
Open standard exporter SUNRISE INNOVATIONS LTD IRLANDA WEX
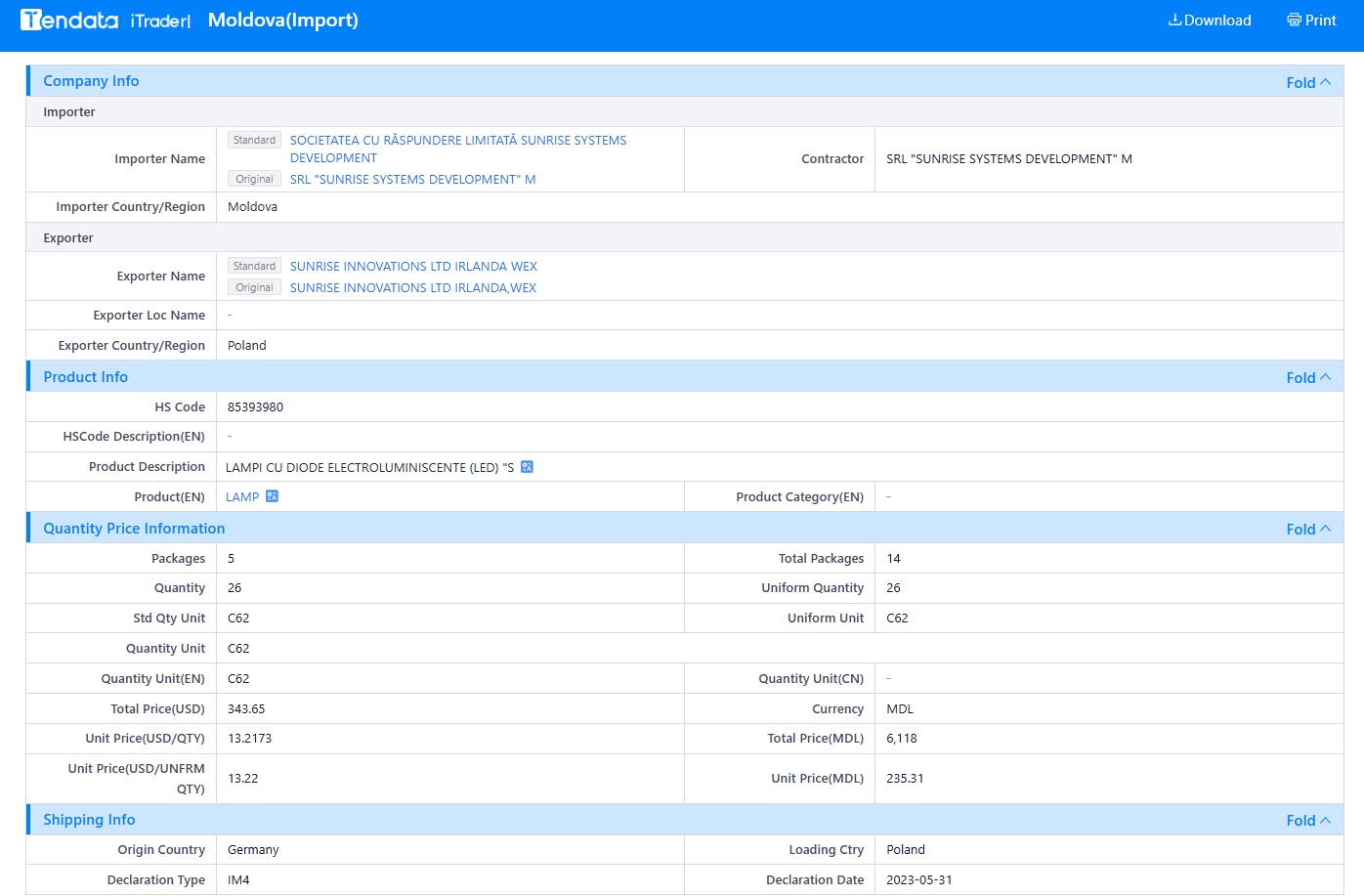click(x=413, y=267)
